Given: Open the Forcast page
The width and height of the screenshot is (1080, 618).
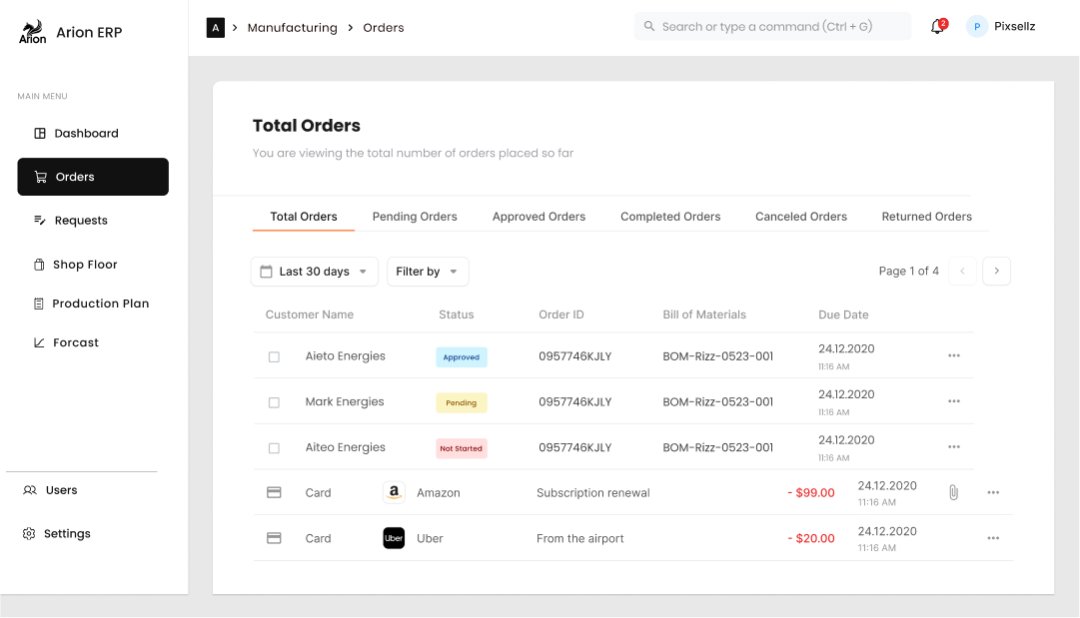Looking at the screenshot, I should click(66, 342).
